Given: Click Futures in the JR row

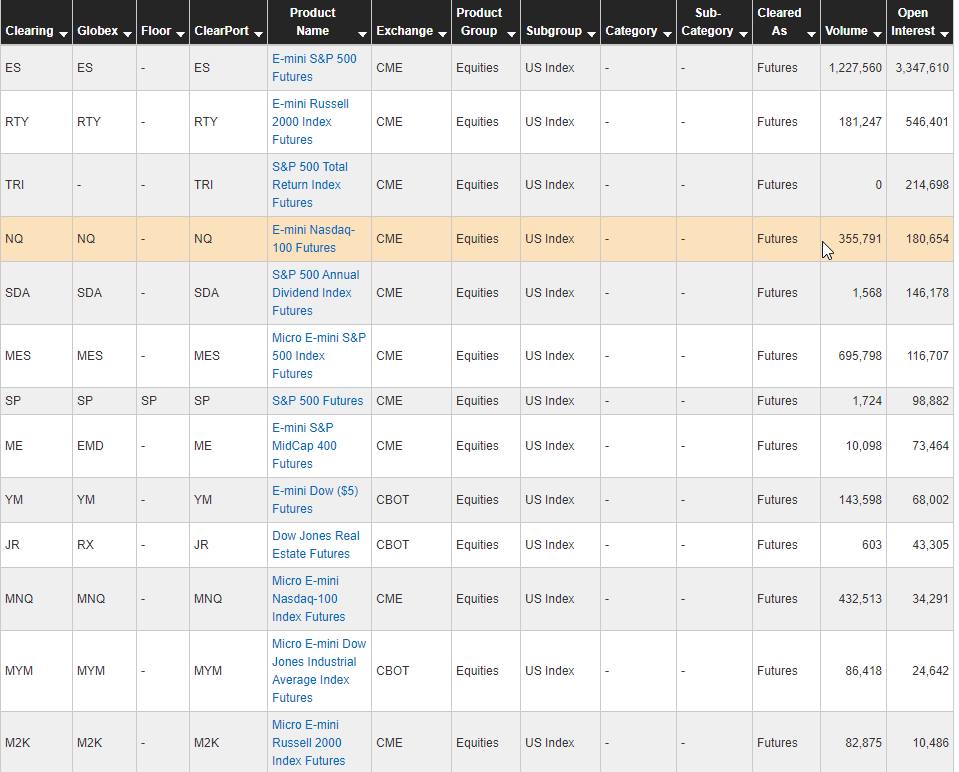Looking at the screenshot, I should 777,544.
